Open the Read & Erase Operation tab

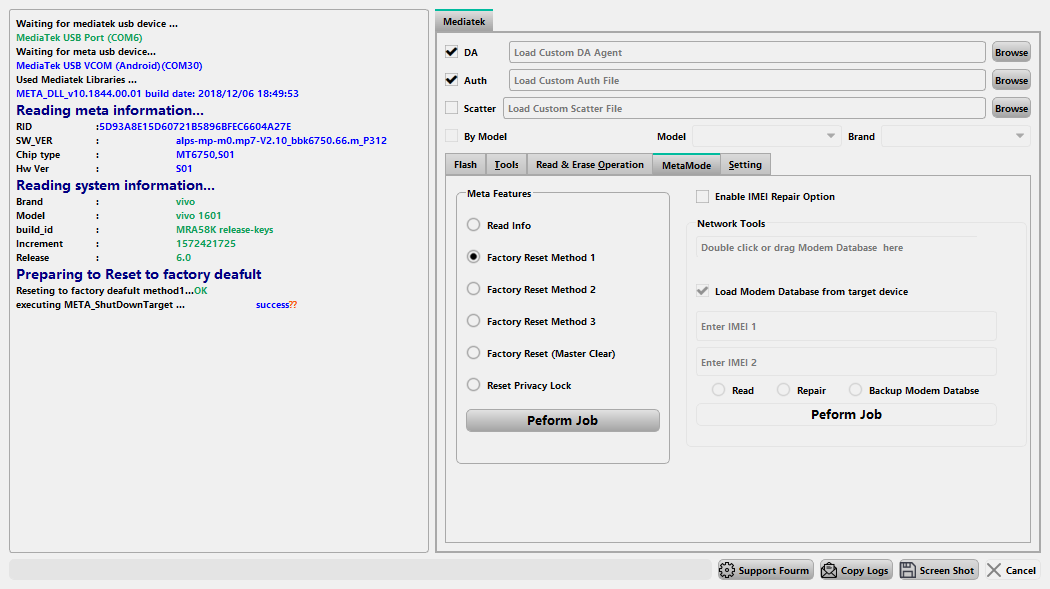tap(589, 165)
